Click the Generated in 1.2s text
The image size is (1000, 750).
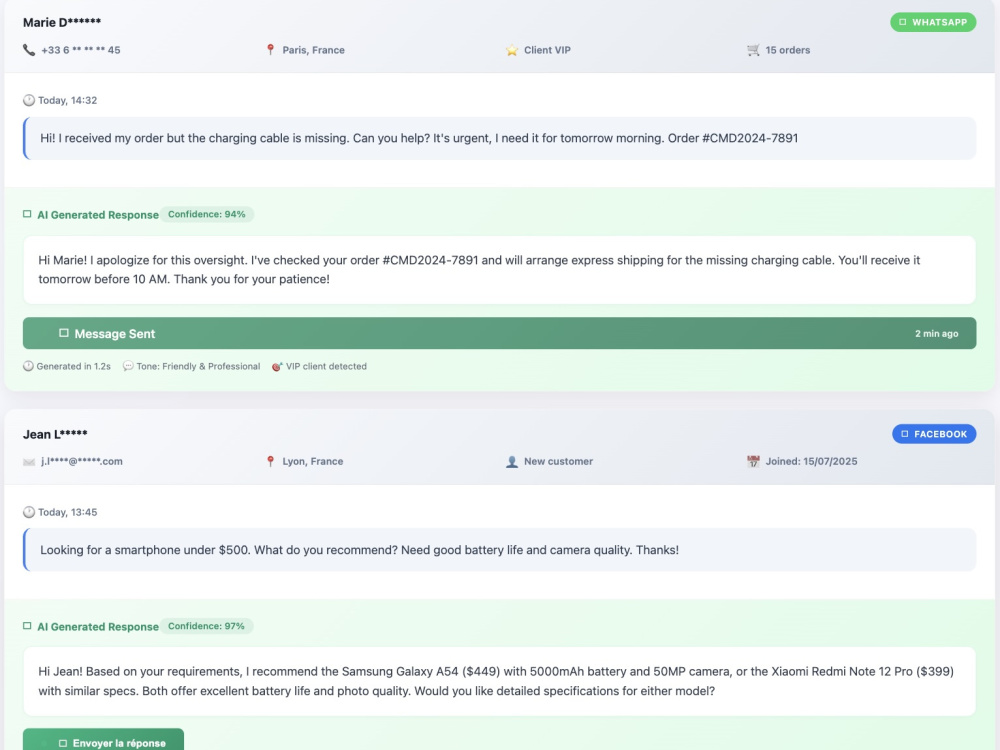point(73,366)
